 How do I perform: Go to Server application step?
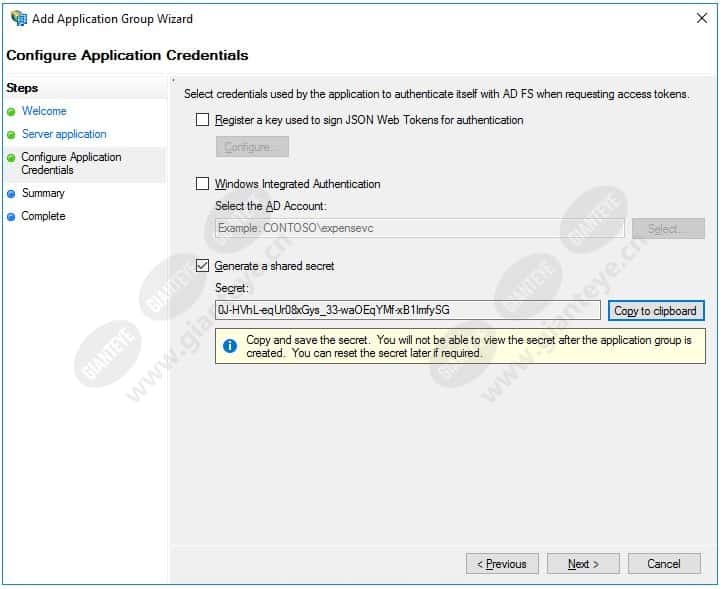[x=64, y=134]
